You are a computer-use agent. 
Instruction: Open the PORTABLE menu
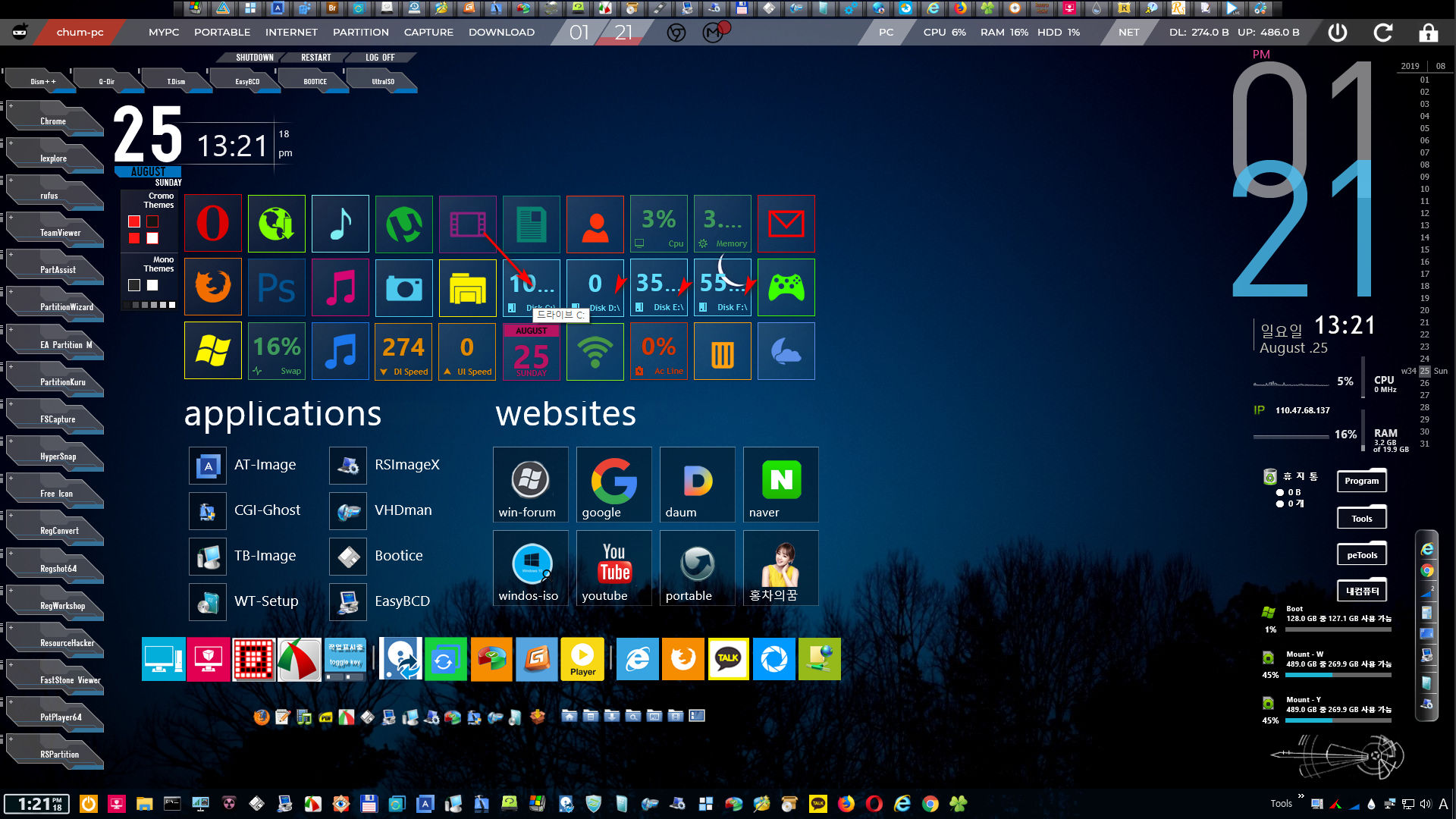(222, 33)
